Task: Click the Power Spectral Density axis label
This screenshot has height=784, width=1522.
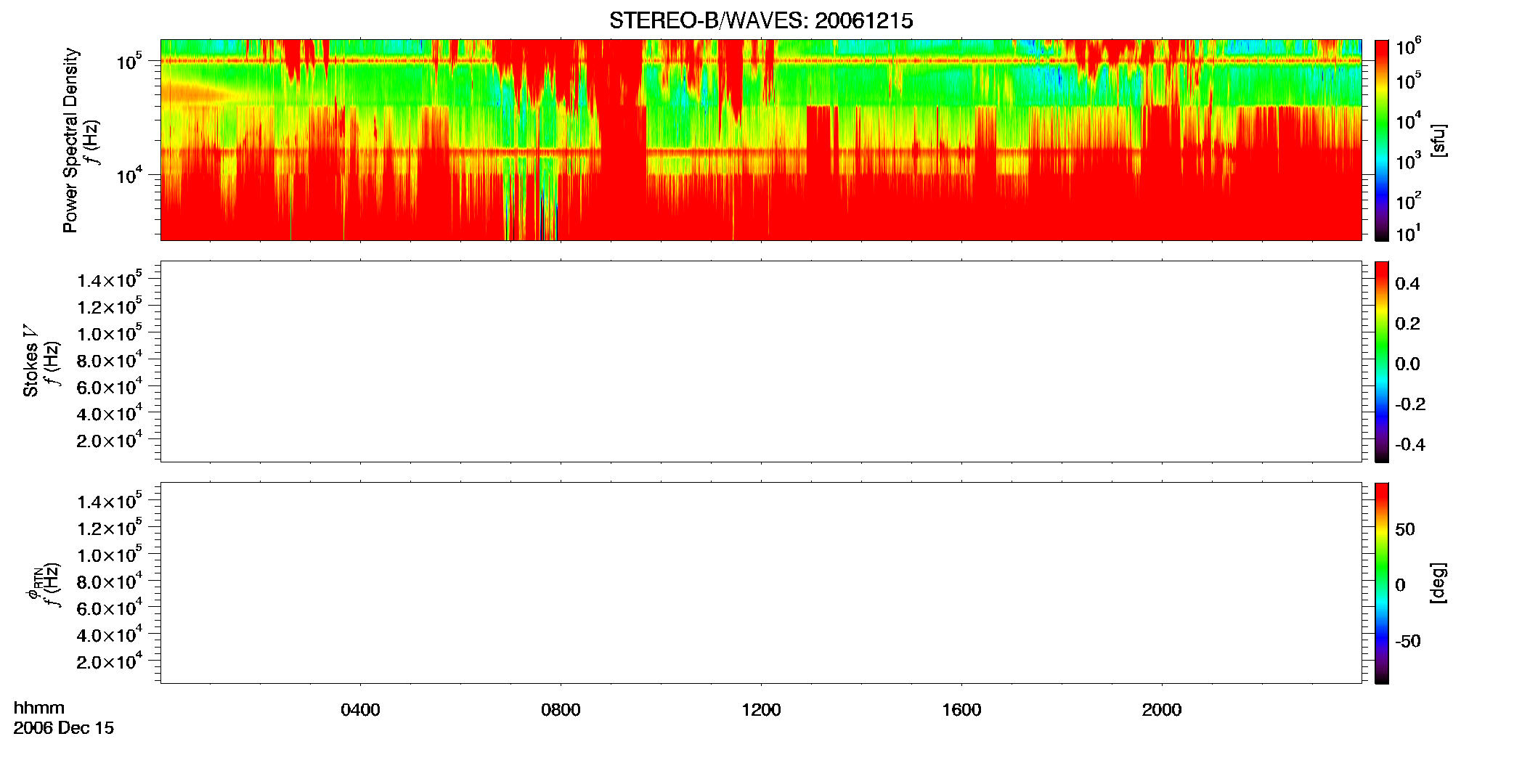Action: point(70,140)
